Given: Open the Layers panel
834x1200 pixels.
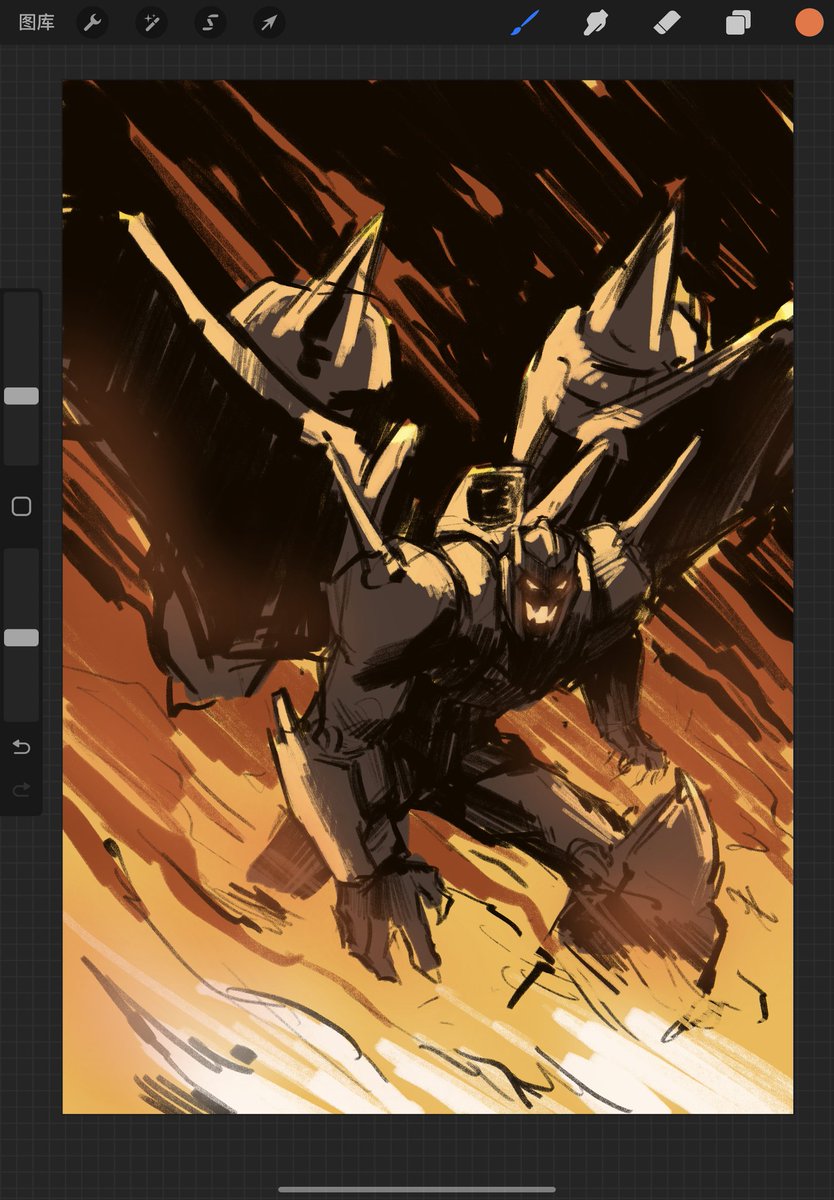Looking at the screenshot, I should tap(738, 22).
